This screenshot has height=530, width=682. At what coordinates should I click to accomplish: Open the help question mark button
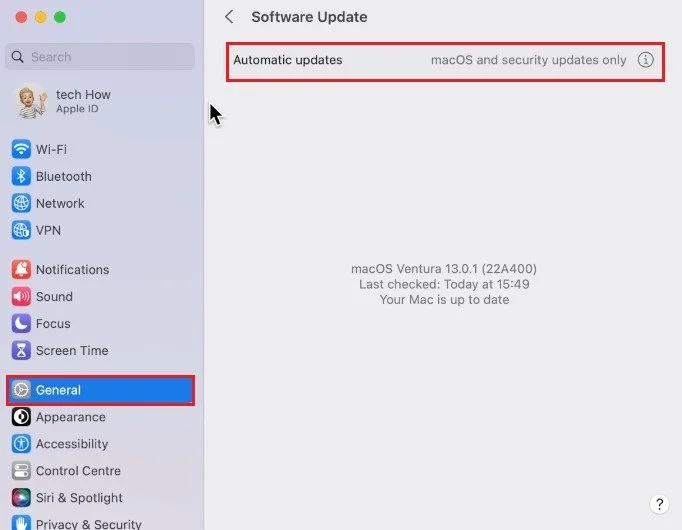[659, 504]
